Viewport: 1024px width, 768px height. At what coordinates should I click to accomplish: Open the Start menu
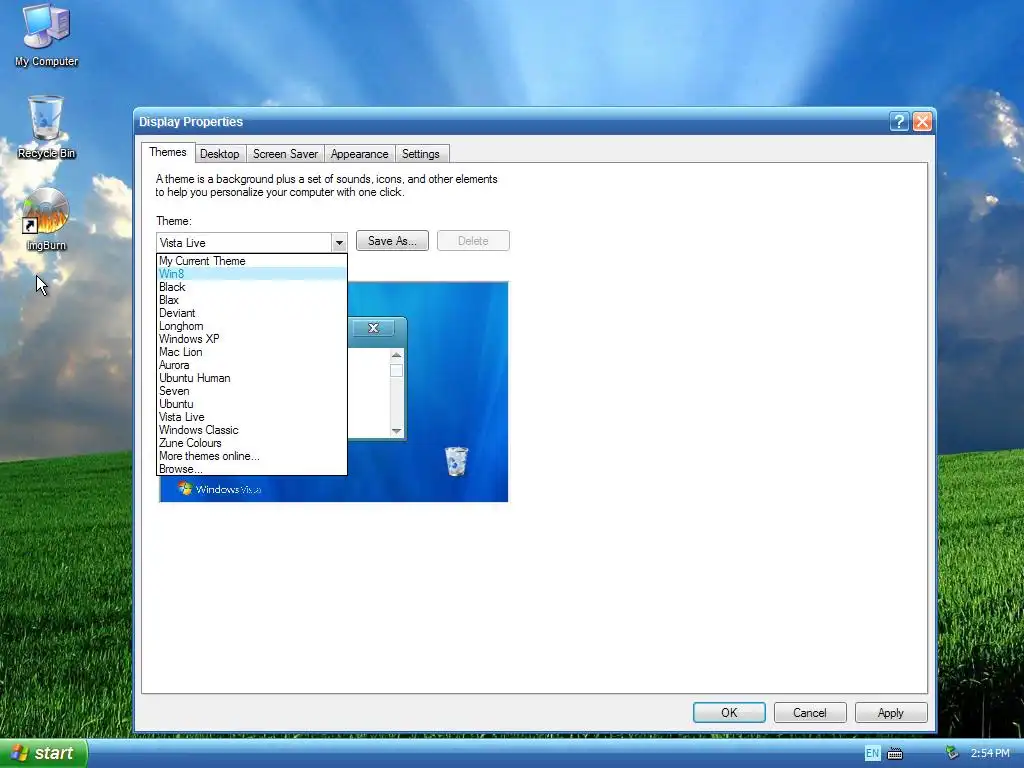pos(43,753)
